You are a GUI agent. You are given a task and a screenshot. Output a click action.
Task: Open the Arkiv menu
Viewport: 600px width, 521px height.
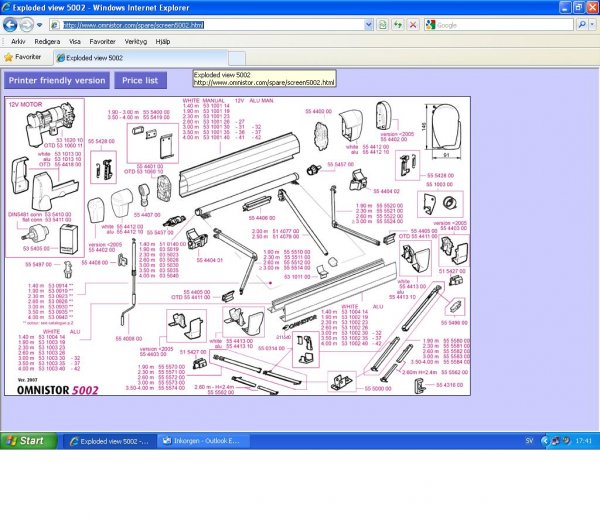pos(18,42)
